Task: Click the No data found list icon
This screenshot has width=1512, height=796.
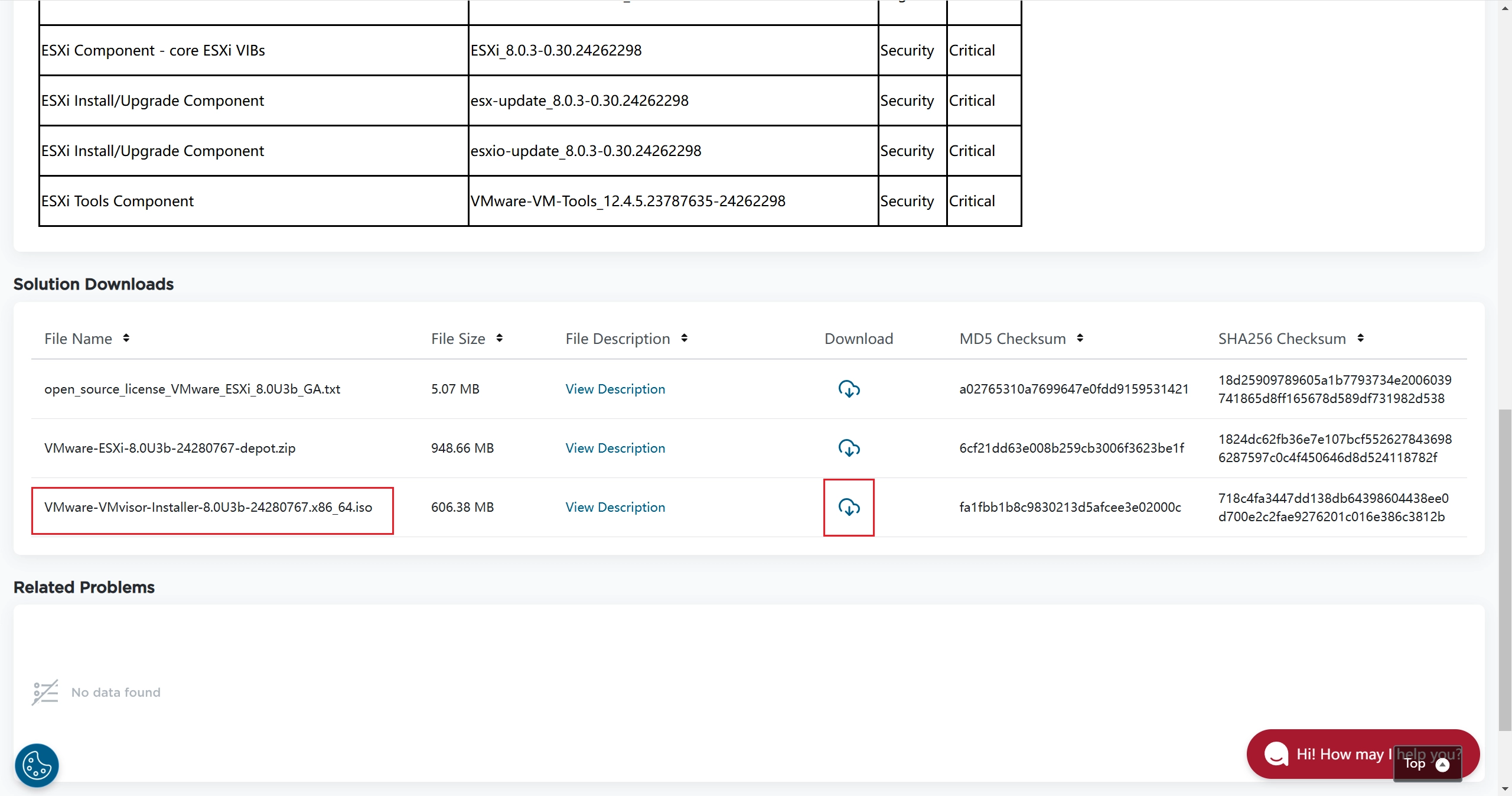Action: (x=45, y=692)
